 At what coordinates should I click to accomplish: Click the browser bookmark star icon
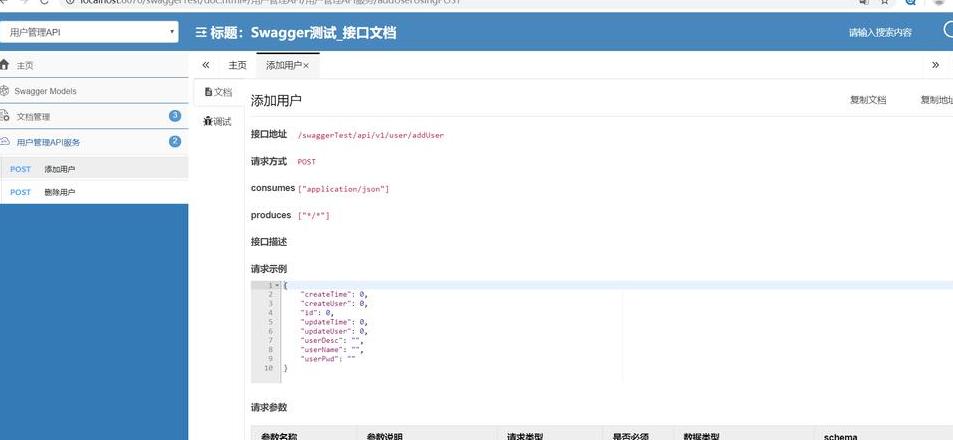click(x=884, y=2)
